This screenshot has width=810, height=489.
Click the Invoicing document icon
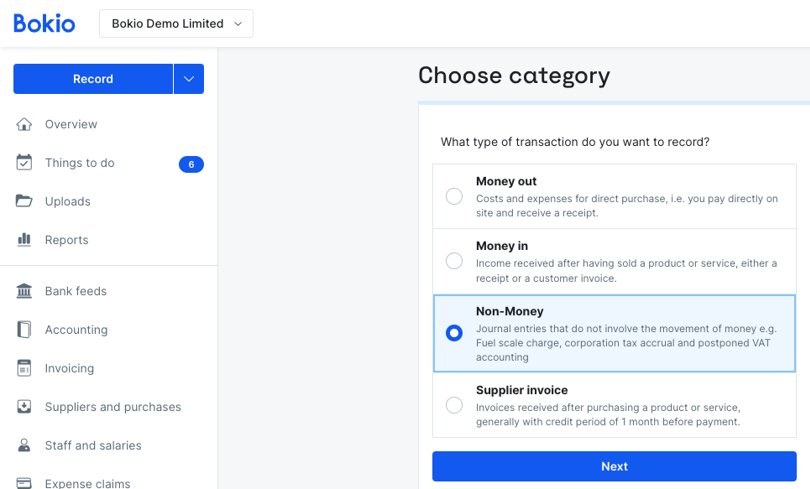[x=24, y=368]
